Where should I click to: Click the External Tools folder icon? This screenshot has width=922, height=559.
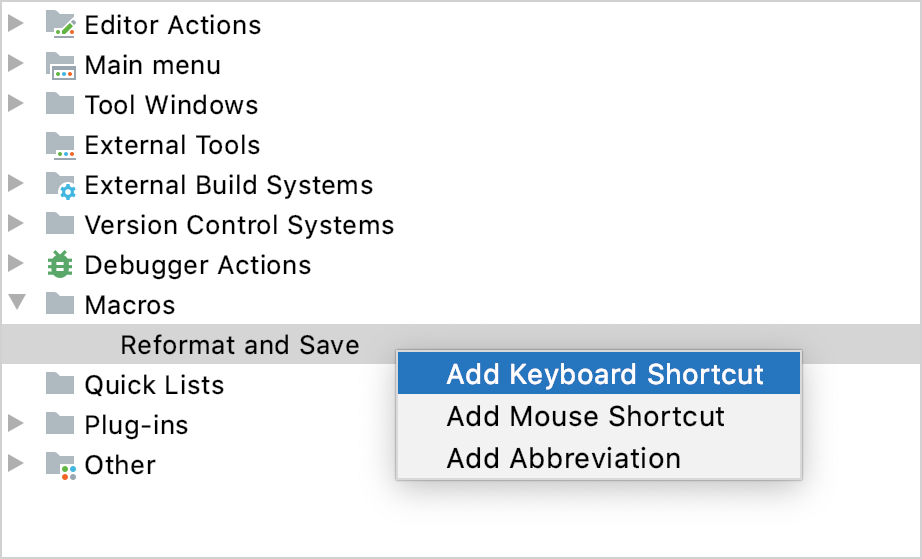click(60, 145)
